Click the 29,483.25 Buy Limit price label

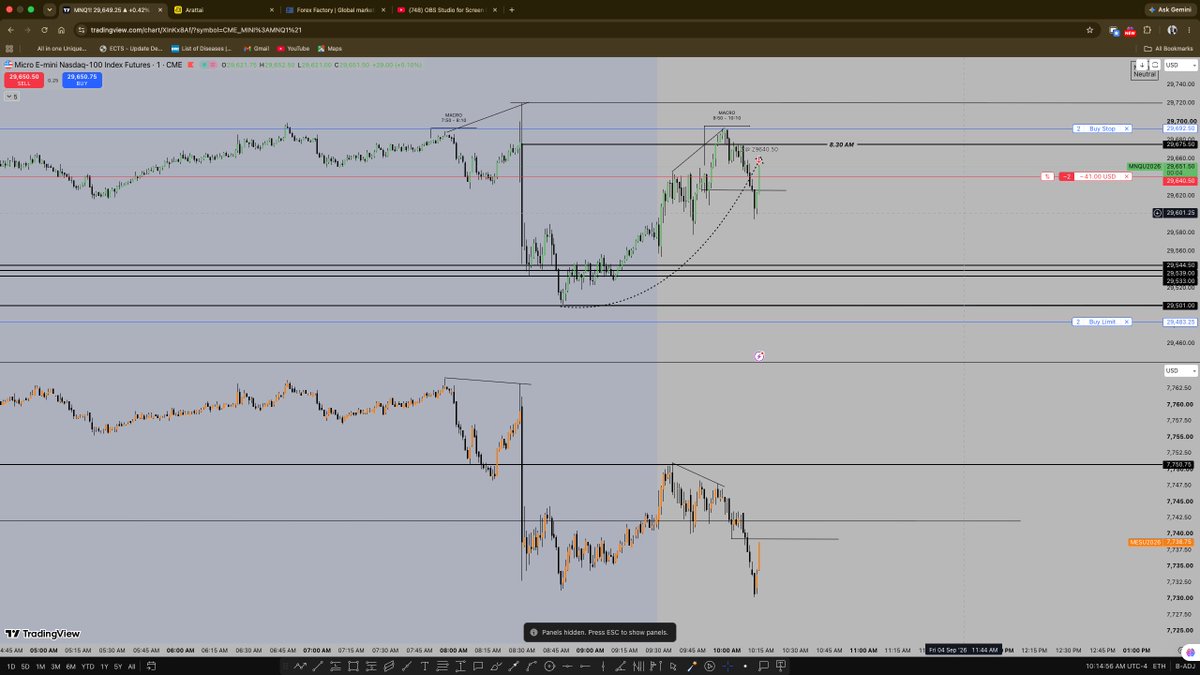pyautogui.click(x=1178, y=322)
